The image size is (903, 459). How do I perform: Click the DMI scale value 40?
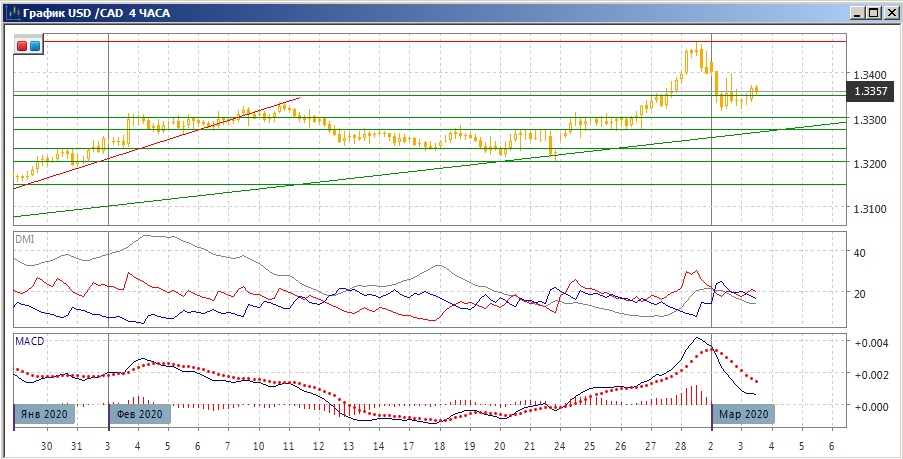pos(859,253)
